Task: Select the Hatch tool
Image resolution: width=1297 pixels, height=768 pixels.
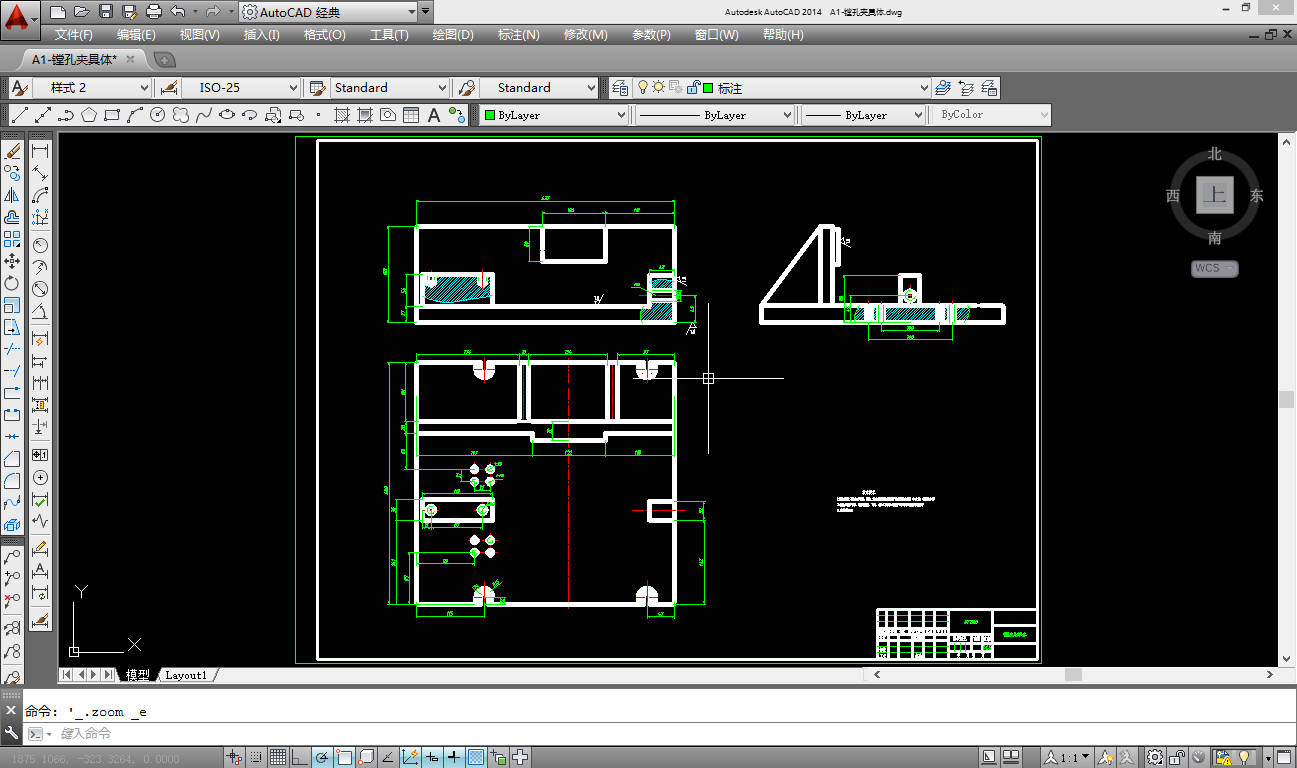Action: [x=341, y=115]
